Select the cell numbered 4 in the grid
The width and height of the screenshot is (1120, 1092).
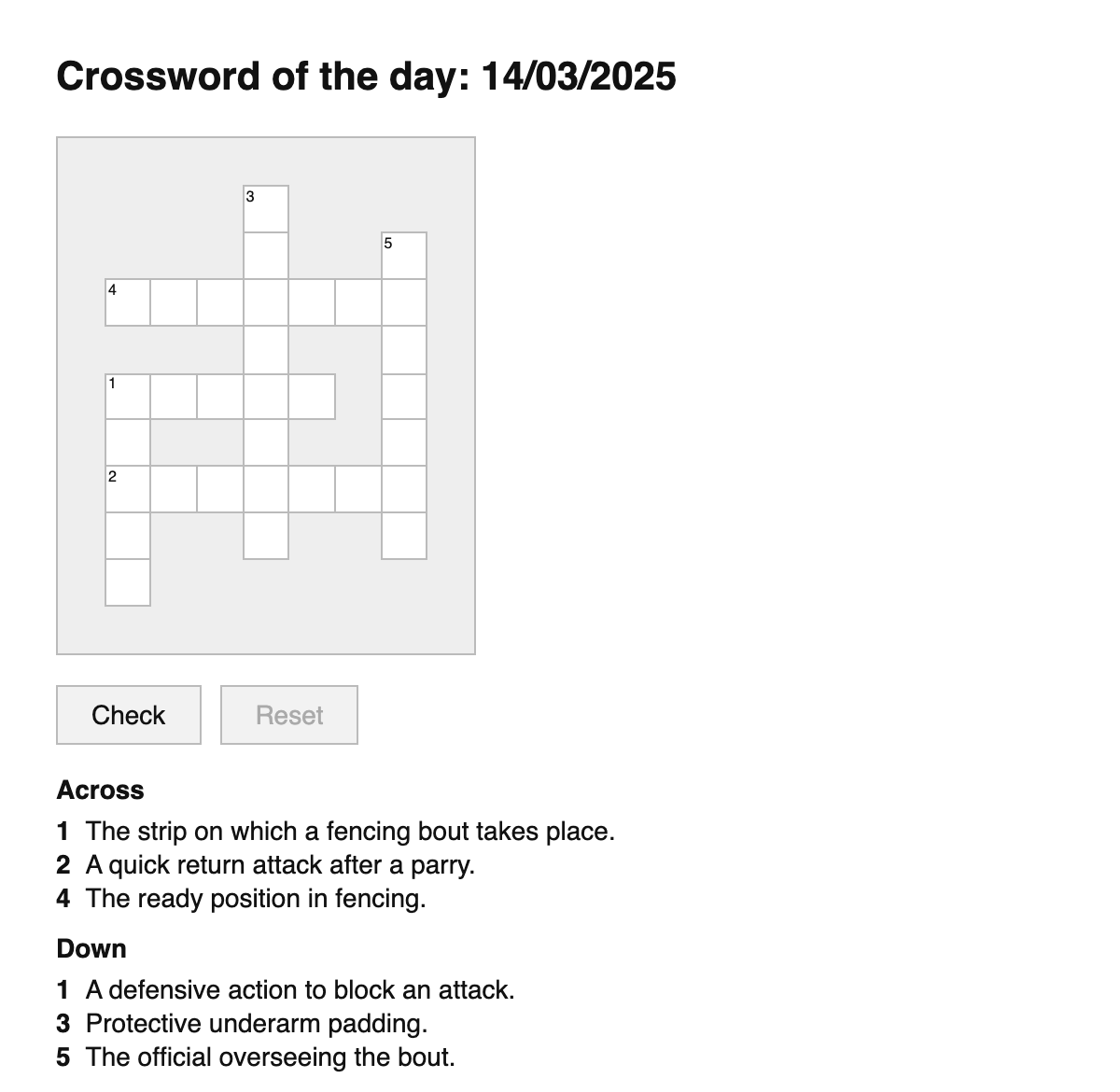coord(128,302)
